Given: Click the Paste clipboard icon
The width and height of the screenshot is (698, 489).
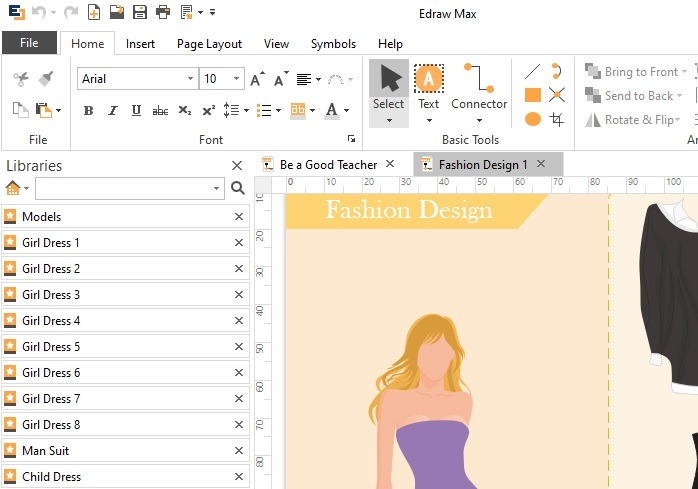Looking at the screenshot, I should (x=44, y=110).
